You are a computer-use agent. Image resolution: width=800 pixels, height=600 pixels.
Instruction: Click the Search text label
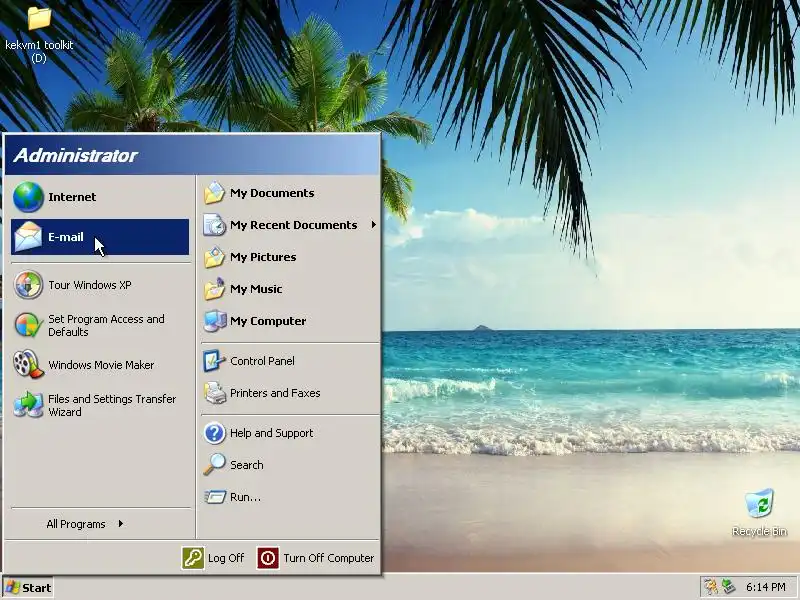246,465
